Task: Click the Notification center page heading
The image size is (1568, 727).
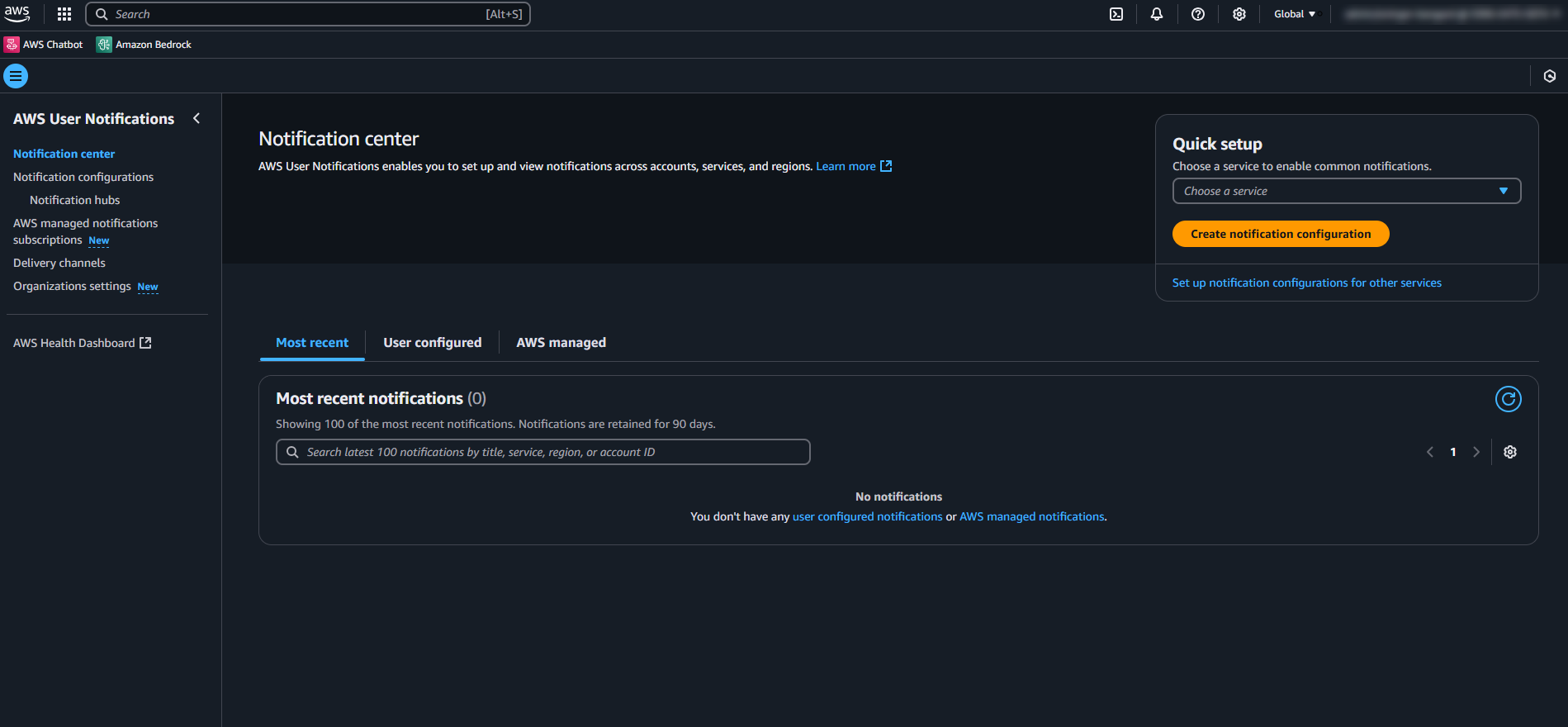Action: point(339,139)
